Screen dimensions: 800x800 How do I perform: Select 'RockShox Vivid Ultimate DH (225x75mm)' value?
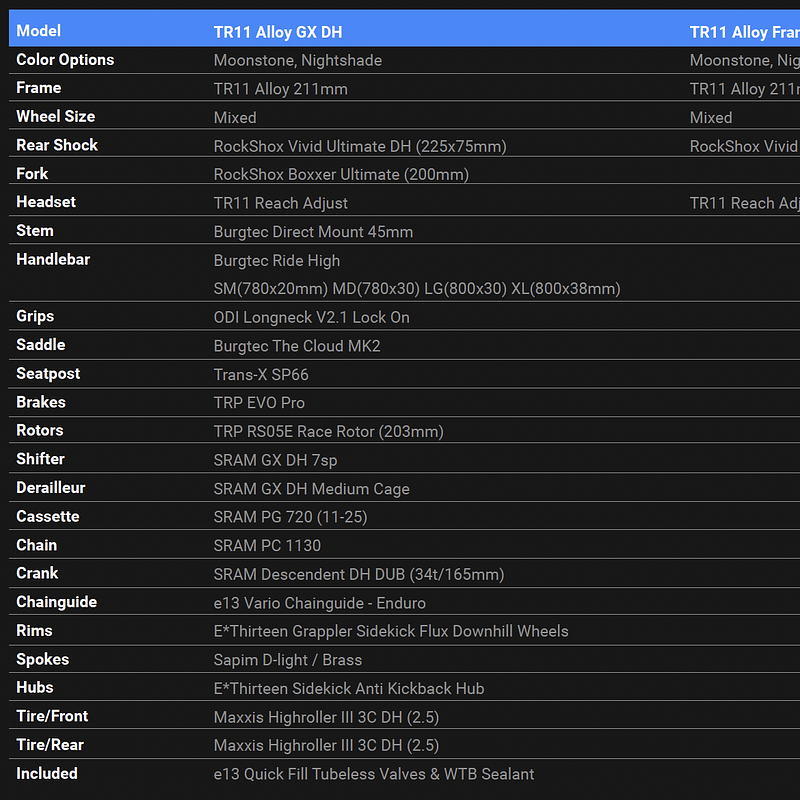click(360, 146)
